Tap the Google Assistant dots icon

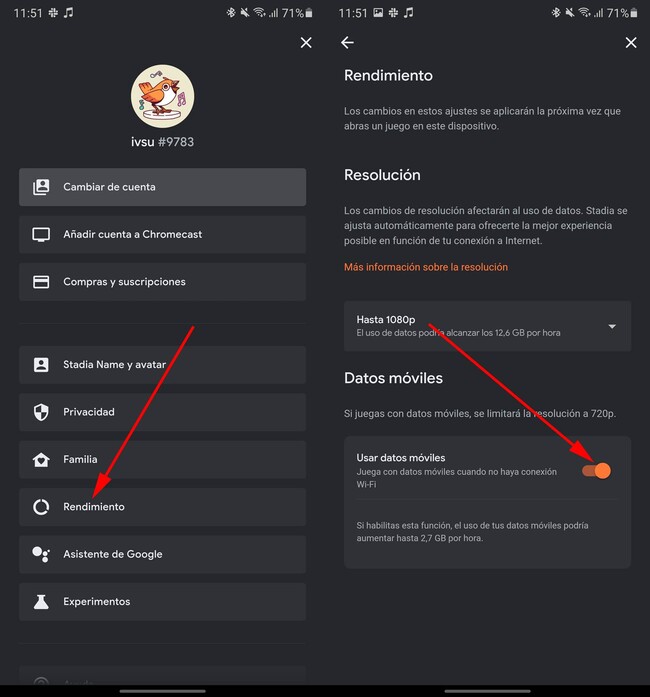[41, 554]
